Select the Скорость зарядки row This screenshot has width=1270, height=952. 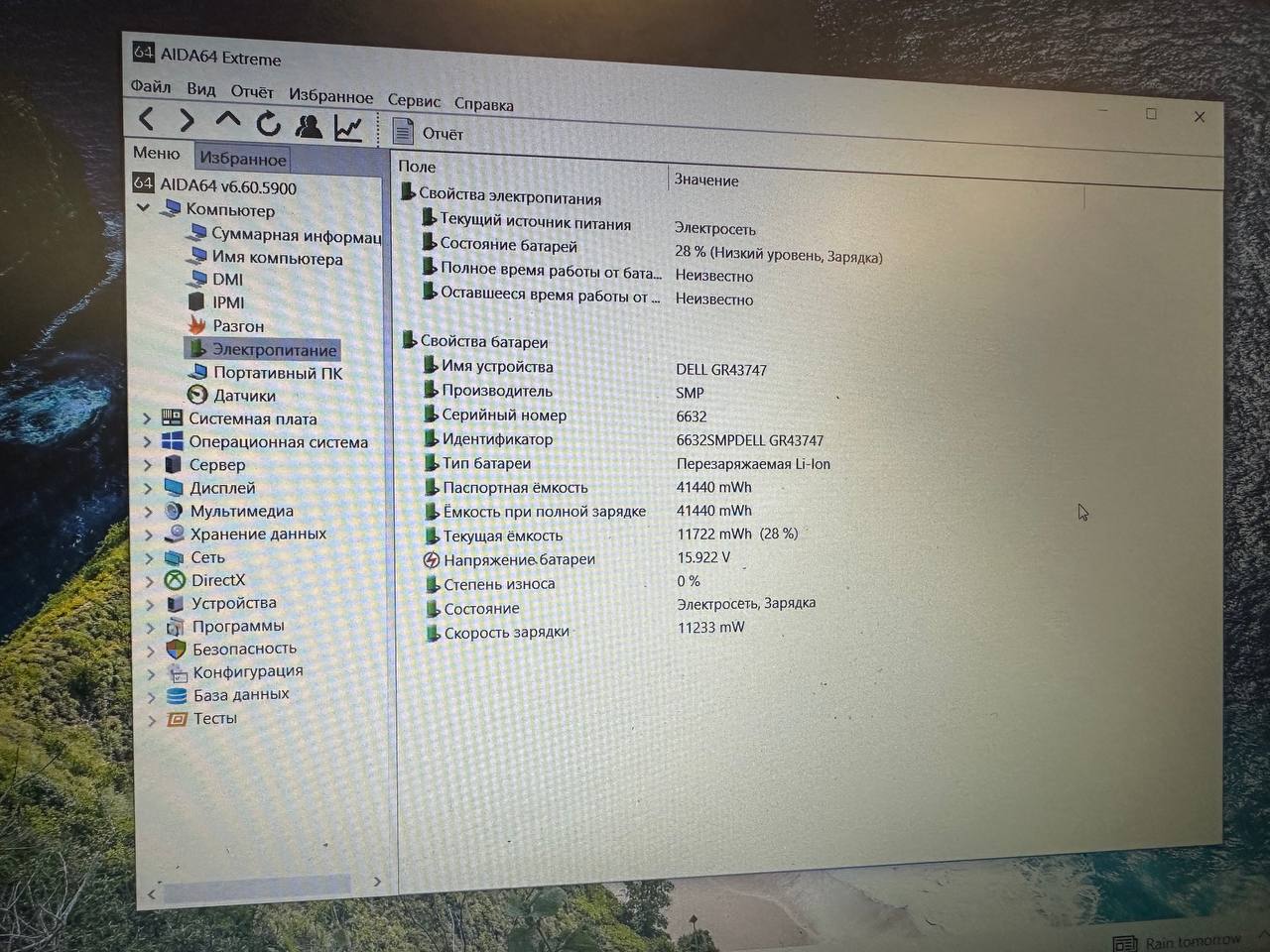pos(506,633)
